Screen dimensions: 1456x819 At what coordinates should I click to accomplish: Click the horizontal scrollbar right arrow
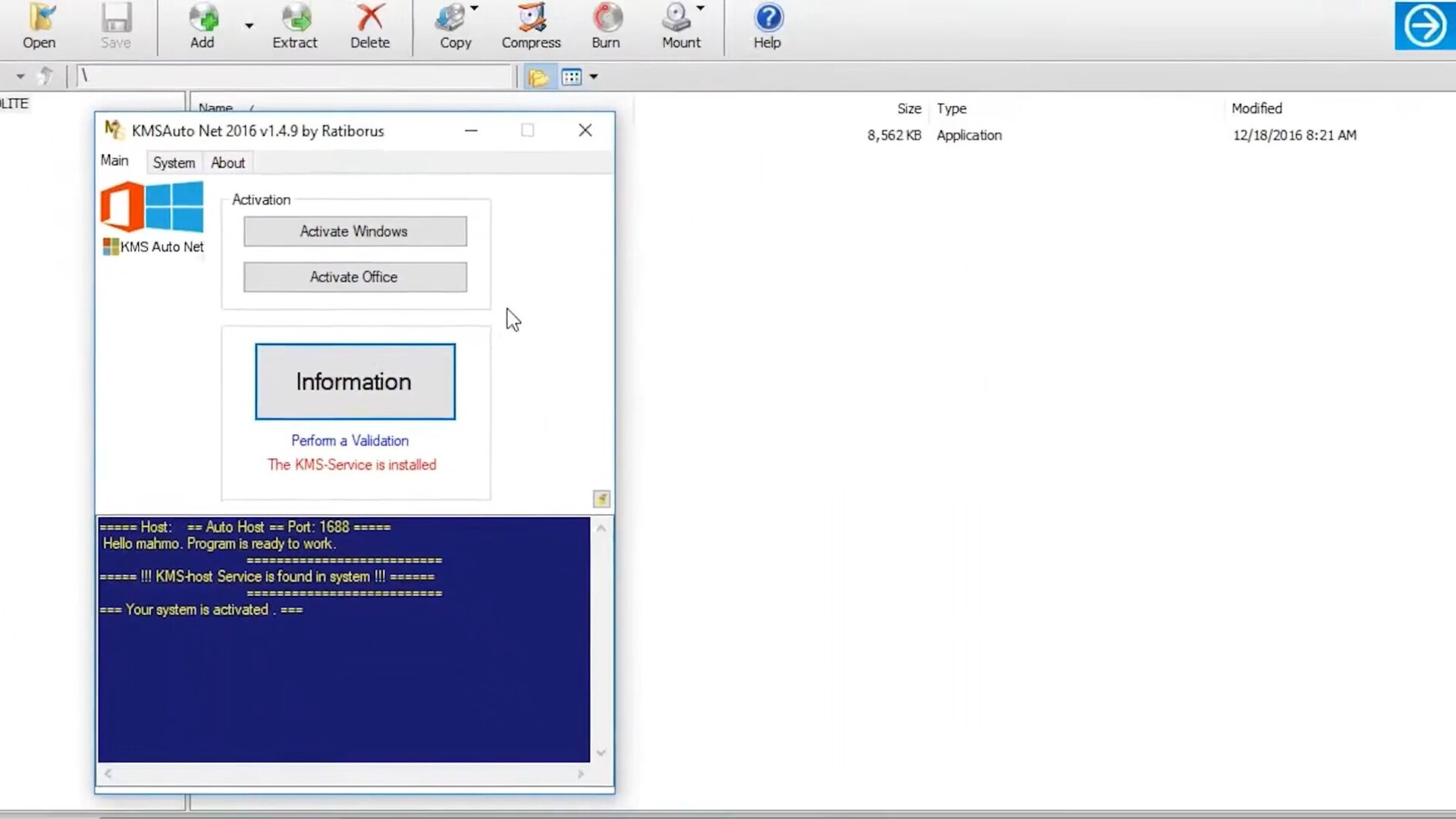[x=581, y=773]
